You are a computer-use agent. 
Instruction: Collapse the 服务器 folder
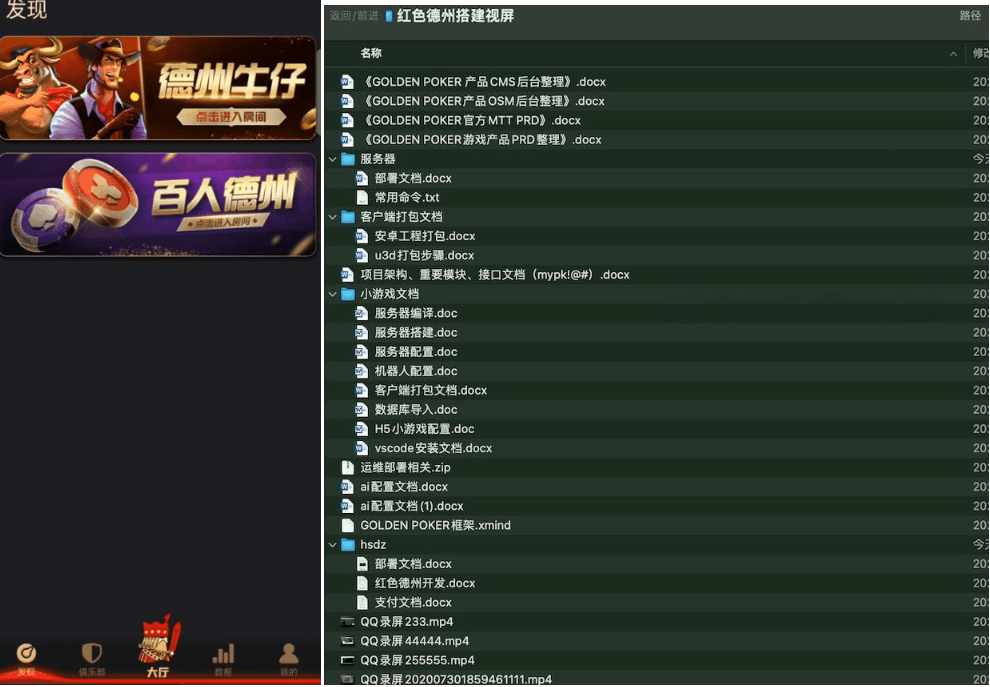[x=333, y=160]
